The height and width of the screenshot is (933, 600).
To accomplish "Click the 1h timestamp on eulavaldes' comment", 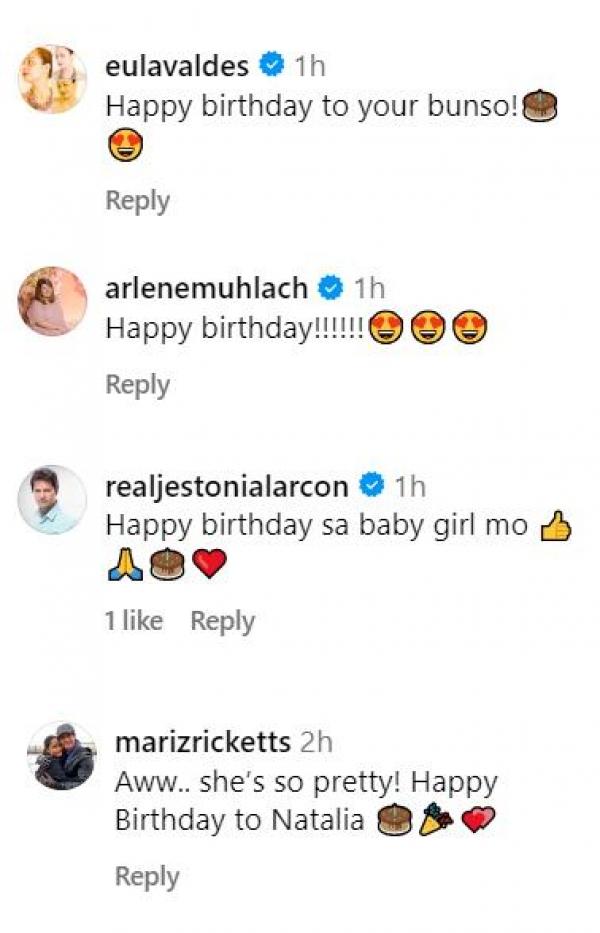I will click(310, 66).
